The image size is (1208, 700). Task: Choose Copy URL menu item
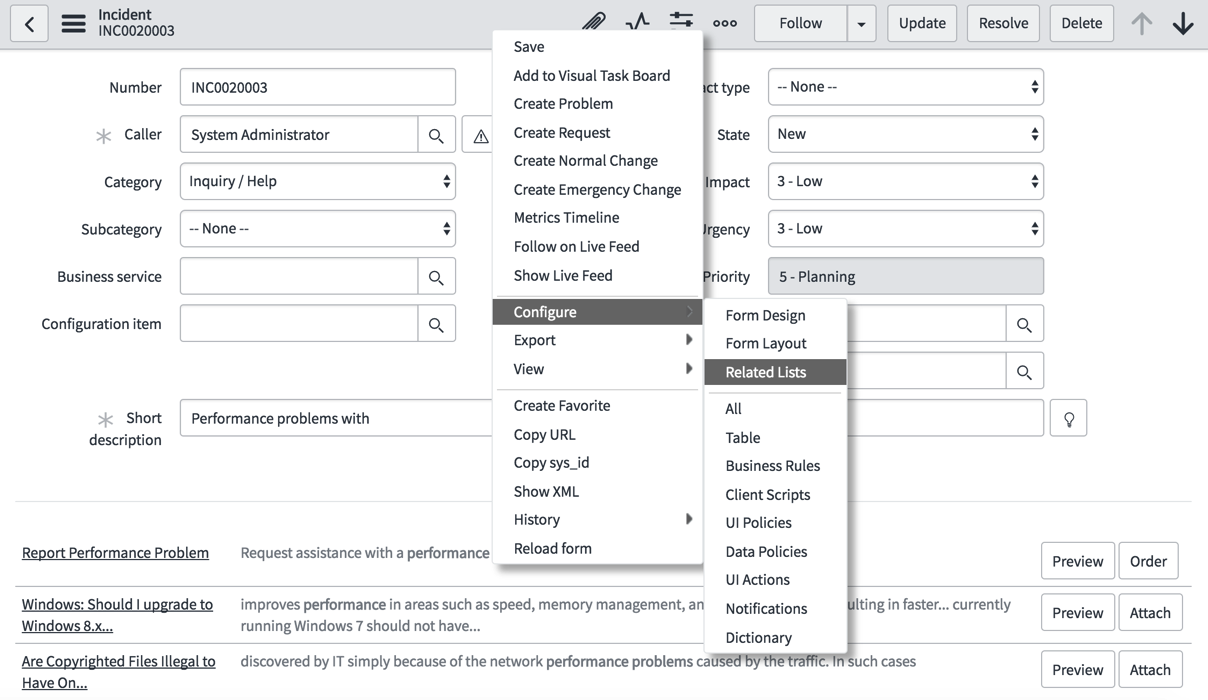tap(598, 434)
